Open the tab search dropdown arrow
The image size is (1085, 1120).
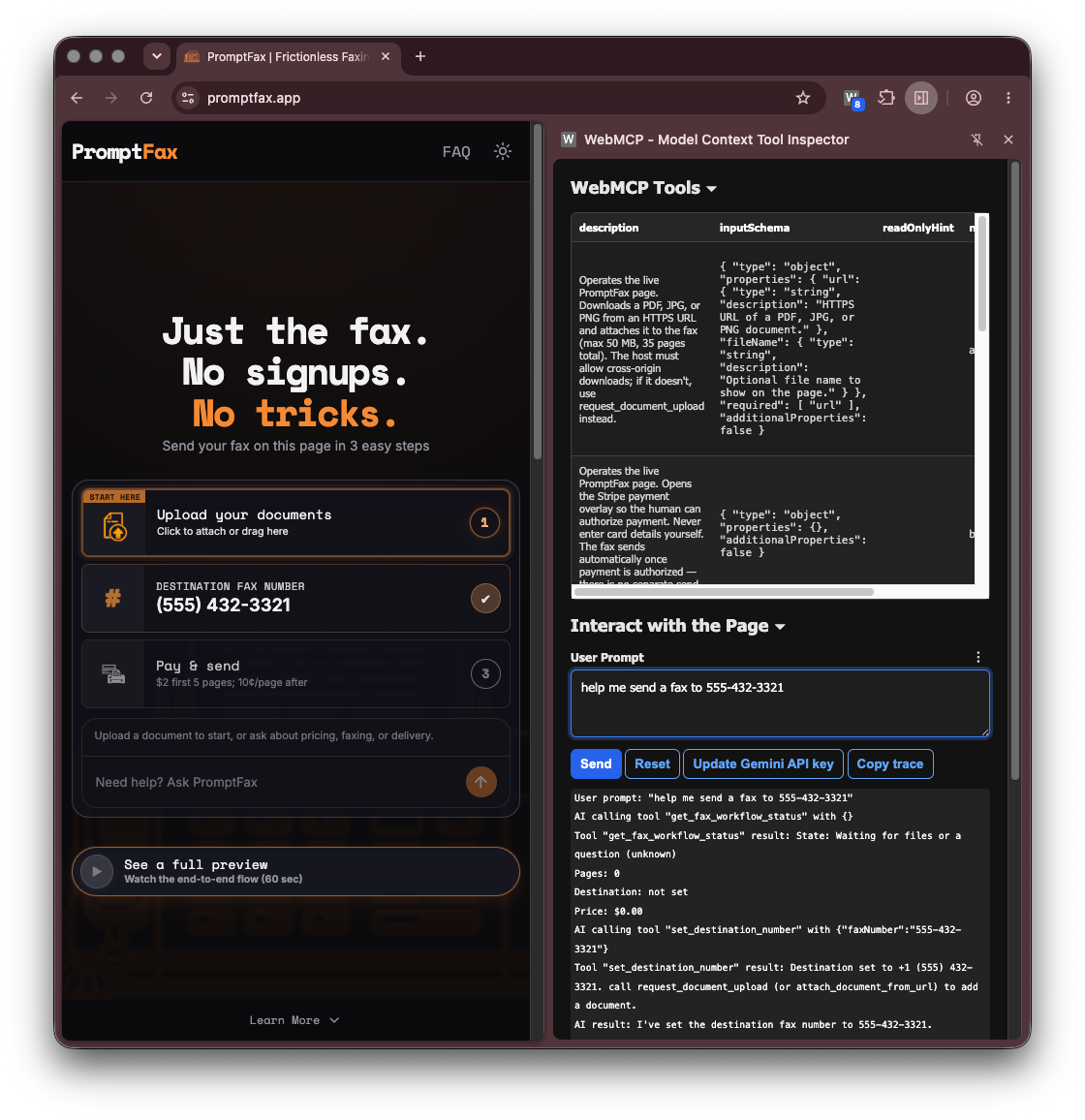(156, 56)
